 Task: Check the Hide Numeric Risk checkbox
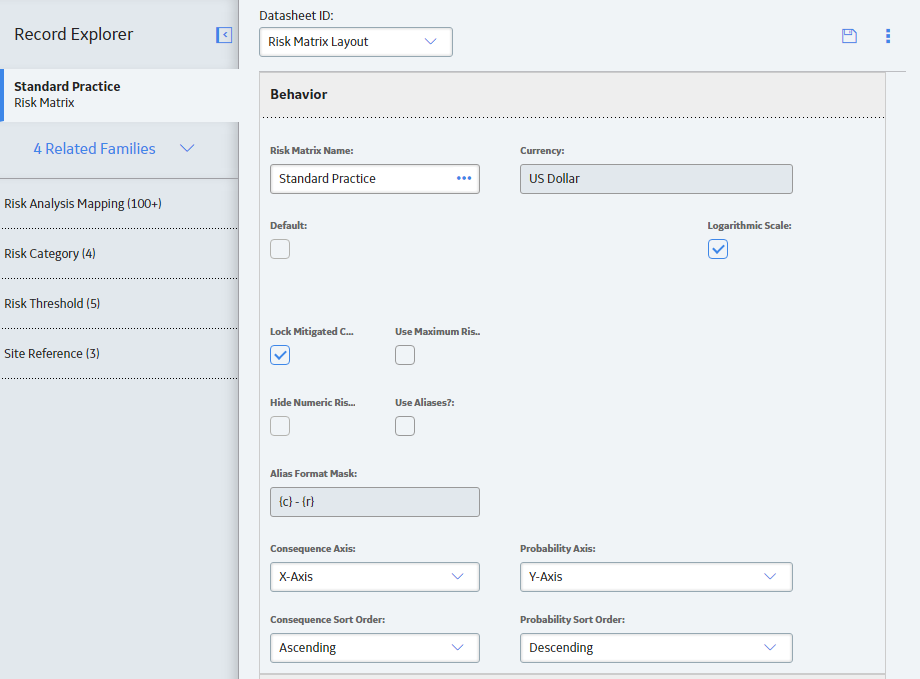click(x=280, y=426)
